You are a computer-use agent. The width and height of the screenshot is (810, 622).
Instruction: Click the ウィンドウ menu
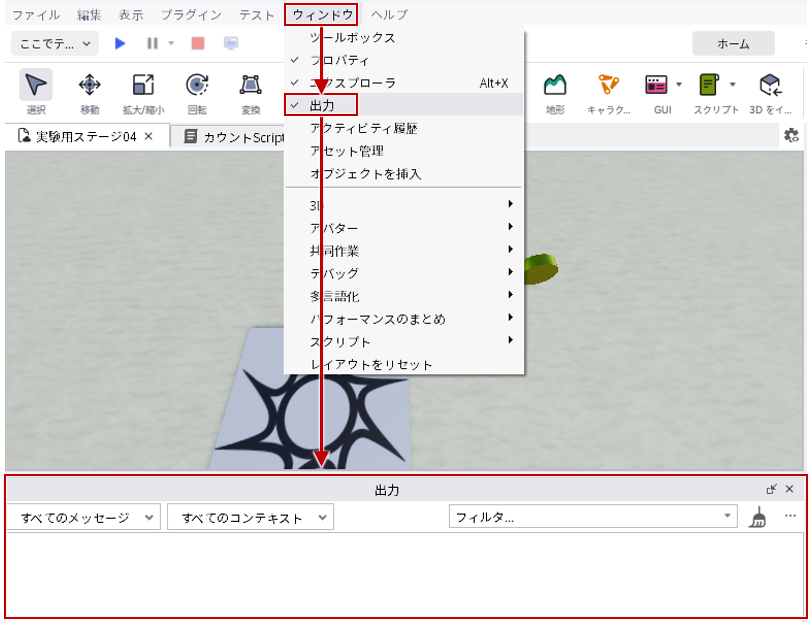click(x=322, y=14)
